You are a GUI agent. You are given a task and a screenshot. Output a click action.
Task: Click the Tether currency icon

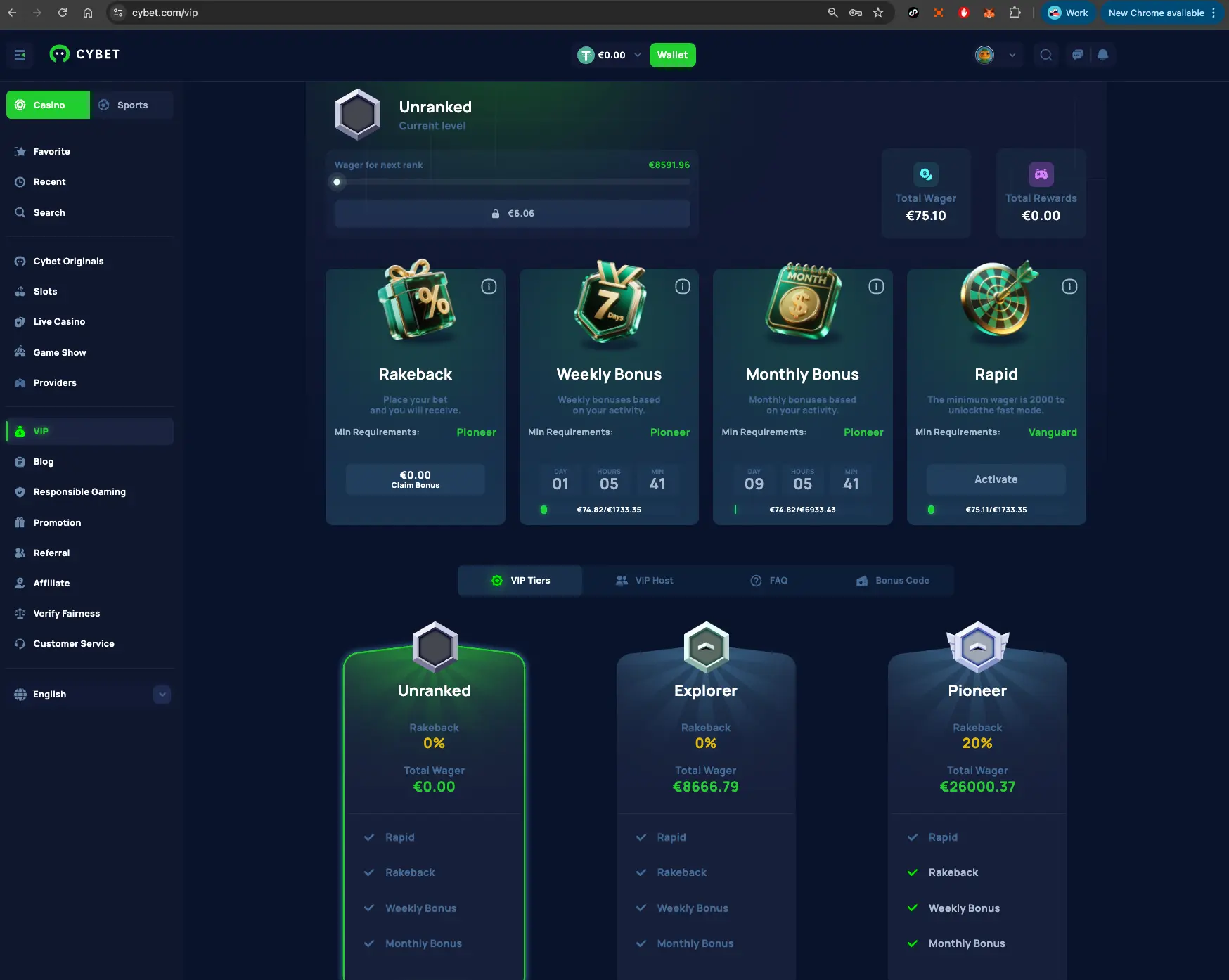[586, 55]
